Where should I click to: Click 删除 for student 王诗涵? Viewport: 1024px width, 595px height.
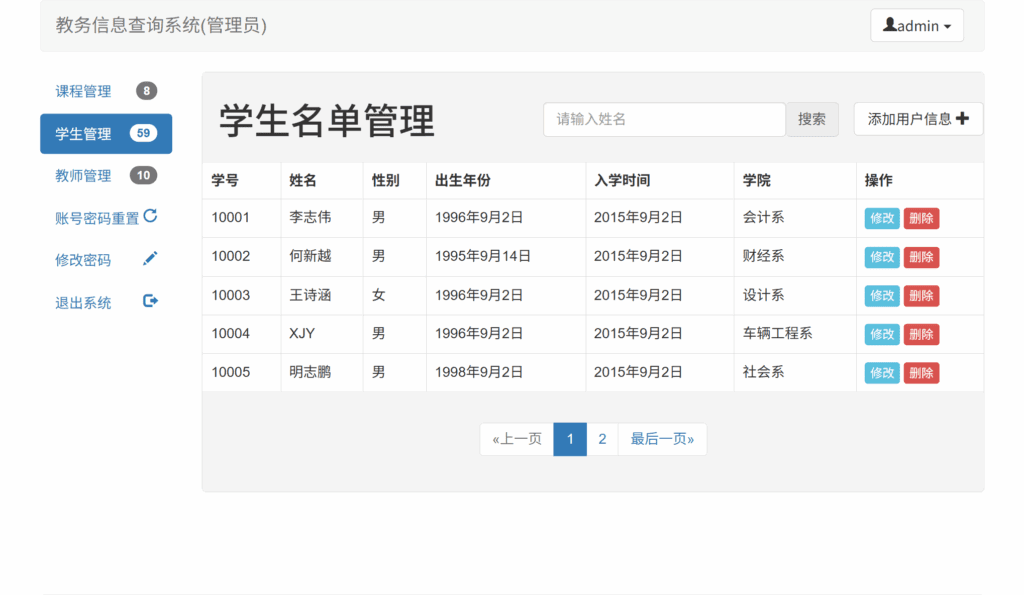tap(920, 295)
